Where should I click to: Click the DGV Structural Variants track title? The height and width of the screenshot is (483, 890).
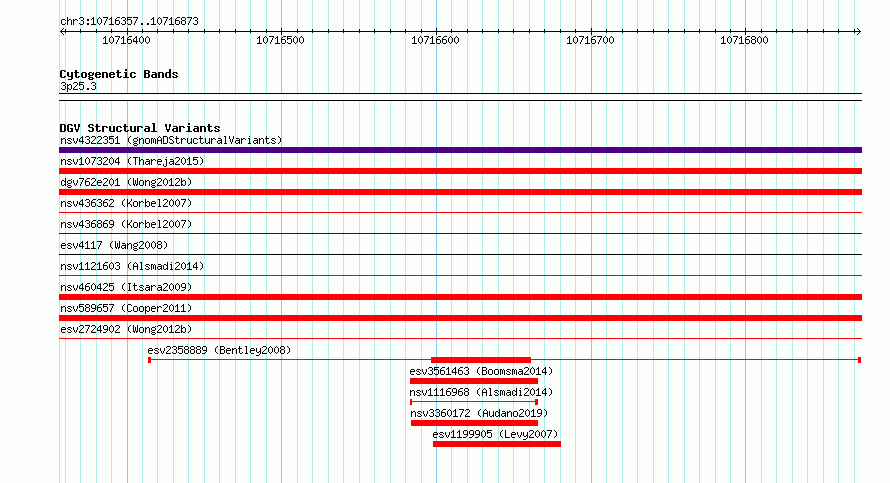(140, 128)
